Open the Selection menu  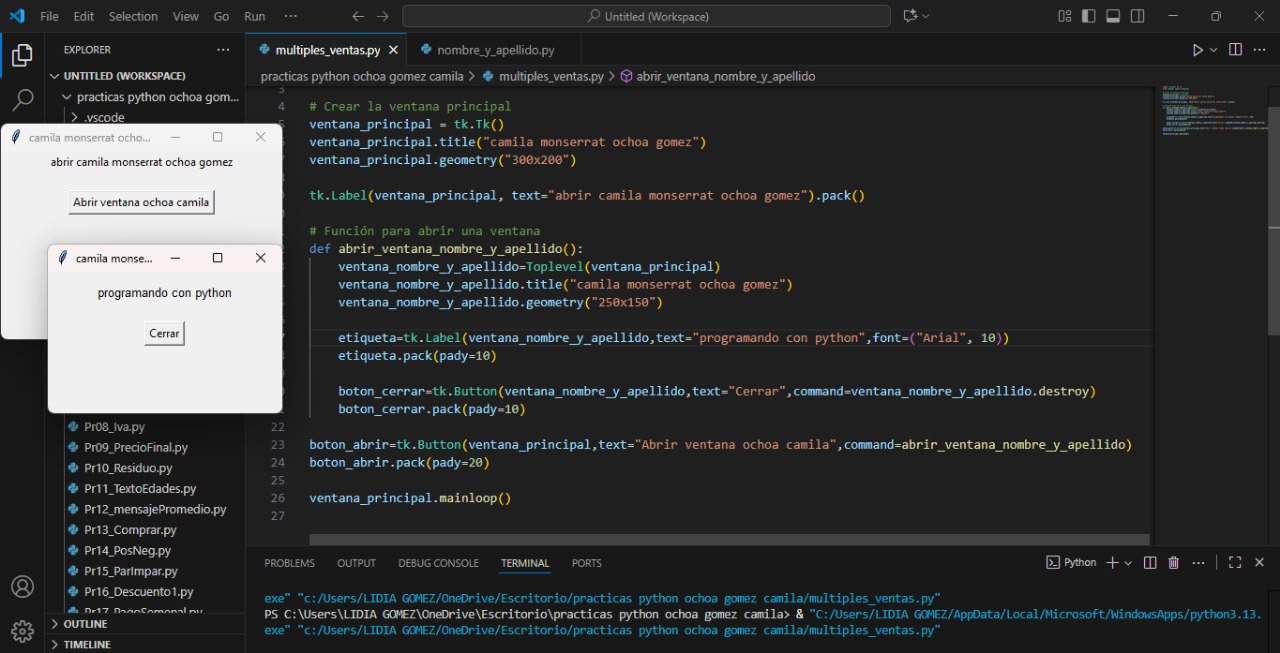[133, 16]
